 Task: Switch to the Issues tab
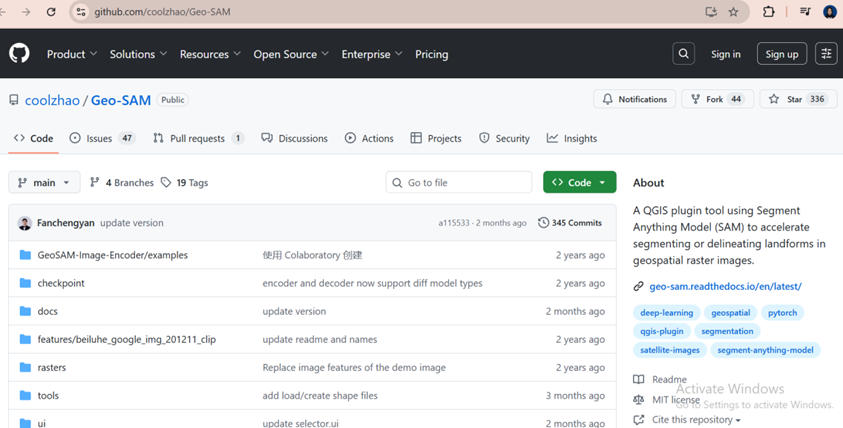click(x=102, y=138)
